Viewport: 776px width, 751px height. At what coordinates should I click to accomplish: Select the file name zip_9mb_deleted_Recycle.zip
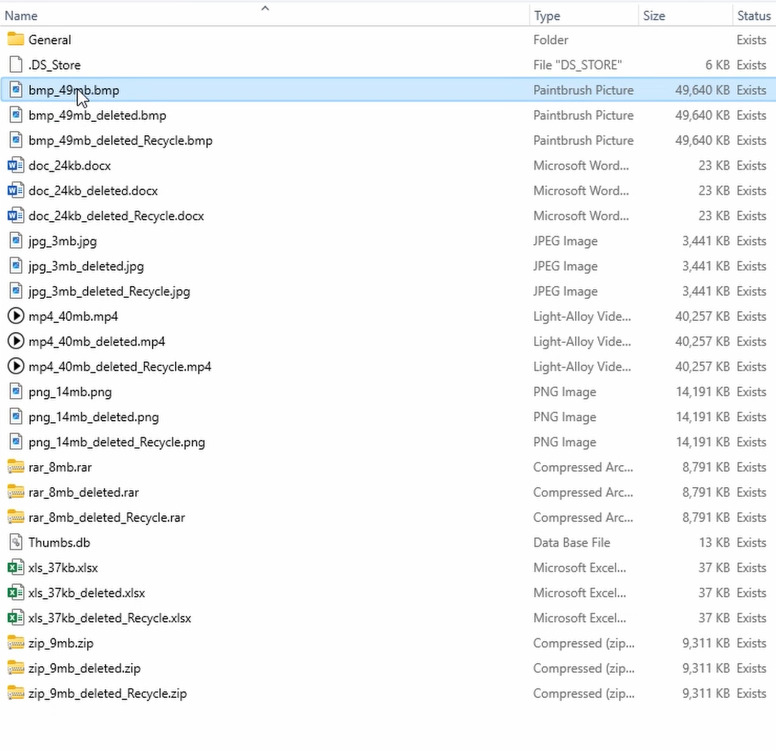point(108,694)
